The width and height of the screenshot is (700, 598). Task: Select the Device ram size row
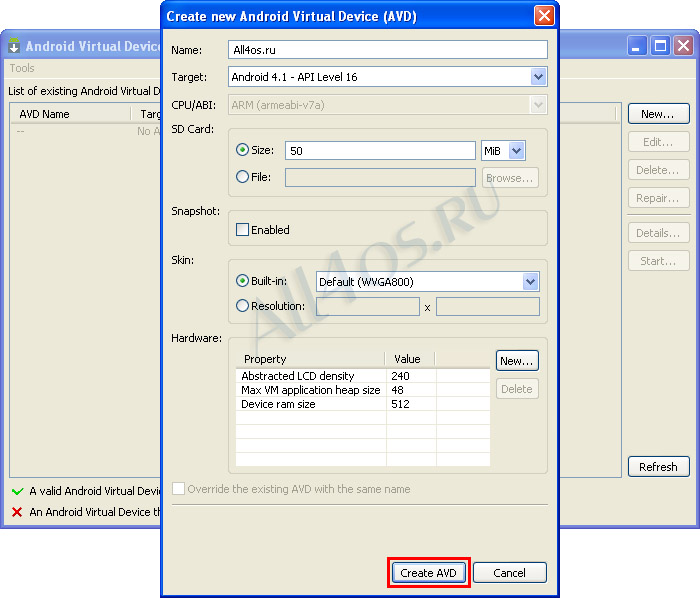362,404
